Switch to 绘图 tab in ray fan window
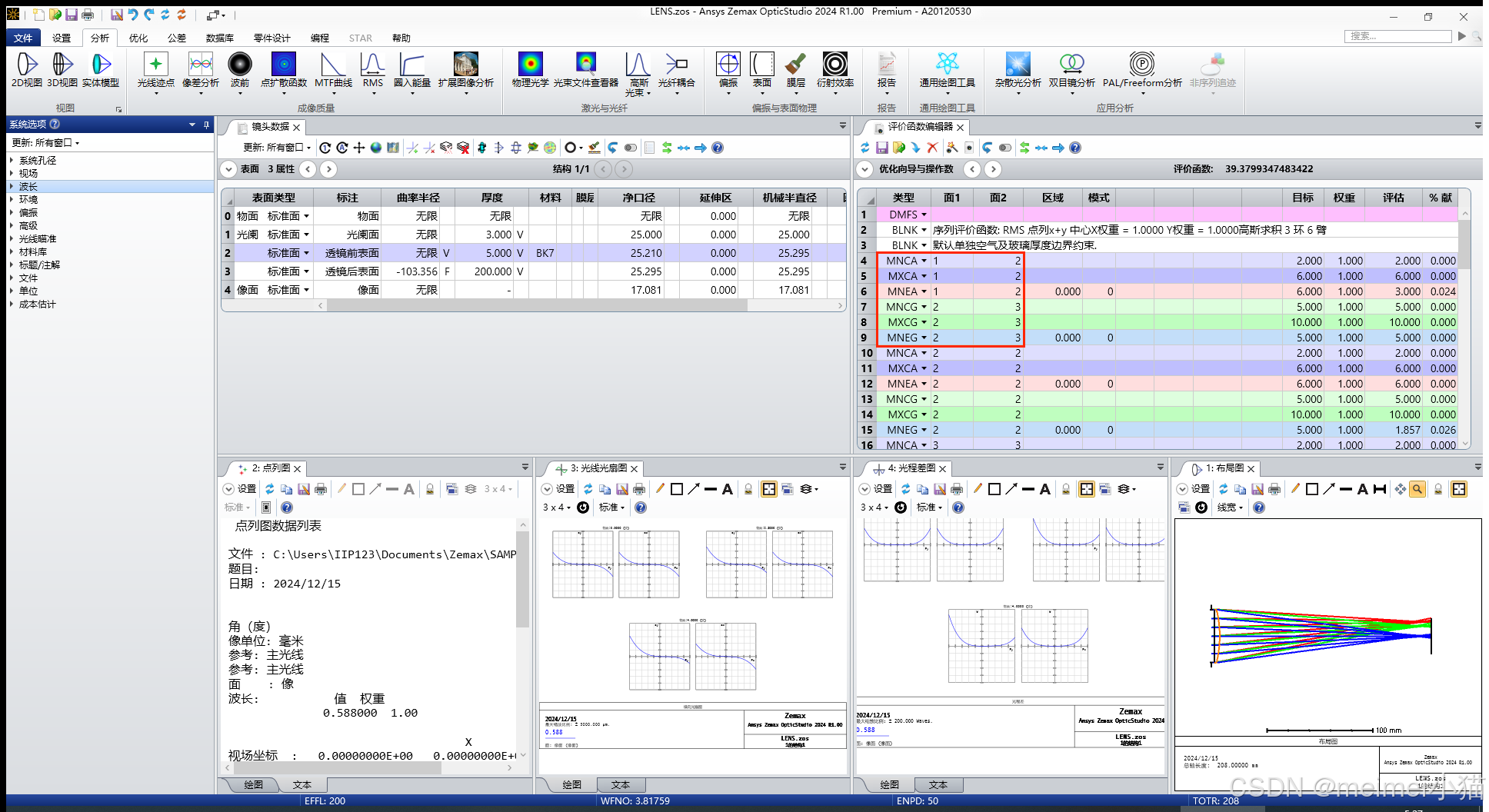Image resolution: width=1489 pixels, height=812 pixels. point(571,785)
